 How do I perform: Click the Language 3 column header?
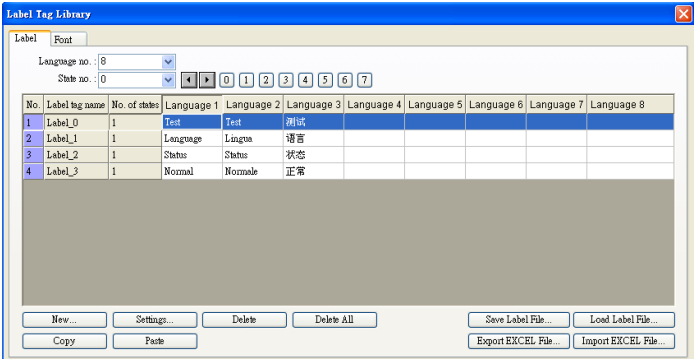[x=313, y=105]
